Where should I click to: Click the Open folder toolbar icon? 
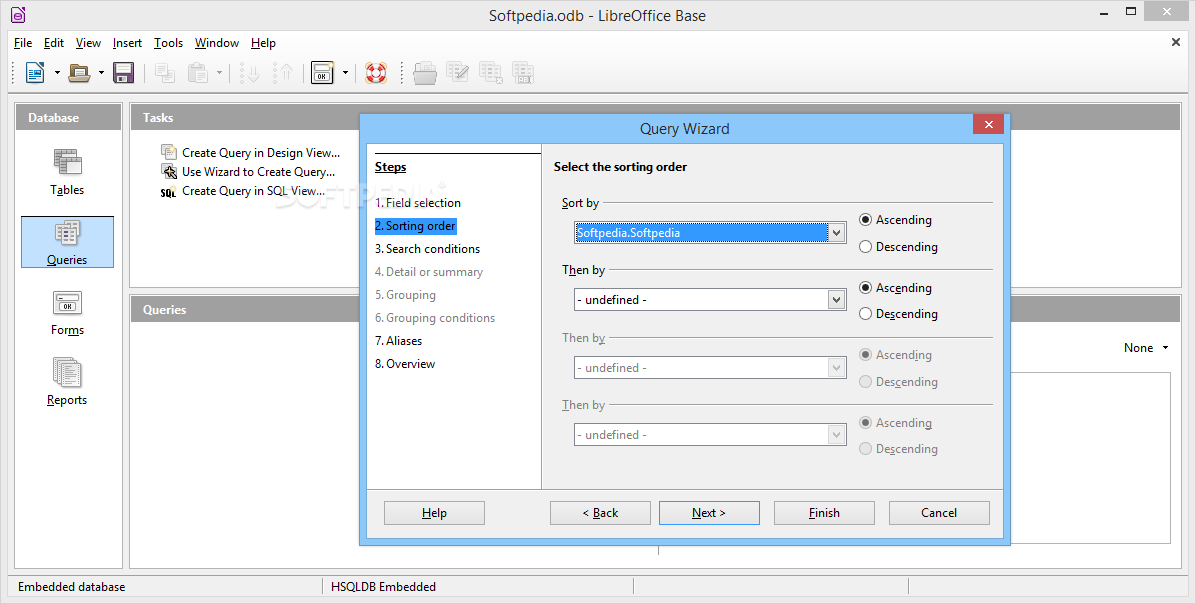tap(79, 73)
